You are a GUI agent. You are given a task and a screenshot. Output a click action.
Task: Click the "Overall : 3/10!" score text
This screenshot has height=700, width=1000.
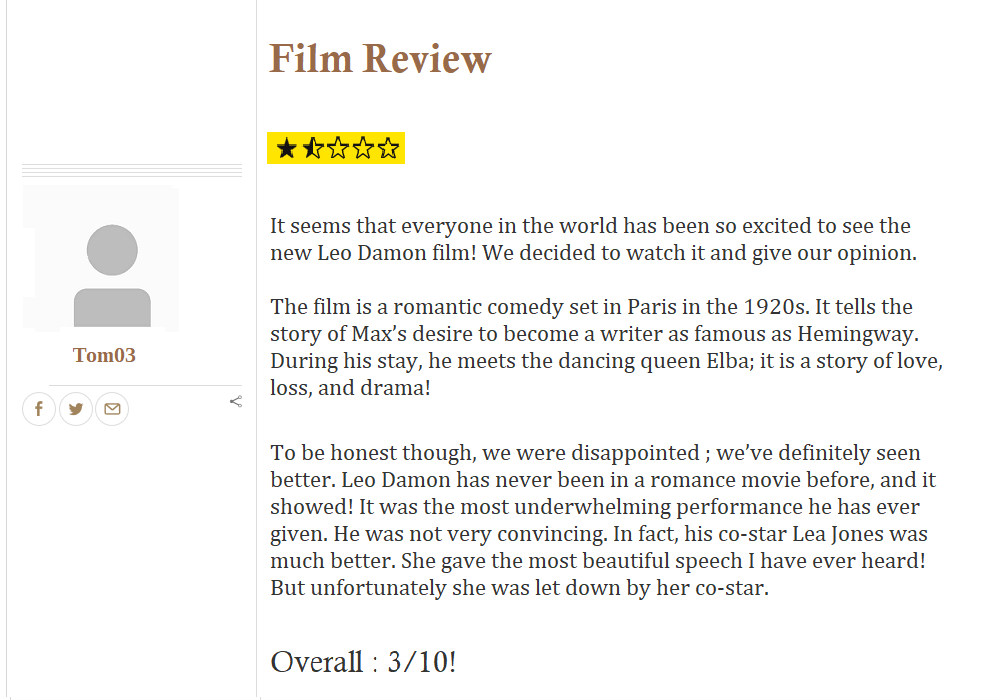coord(363,662)
